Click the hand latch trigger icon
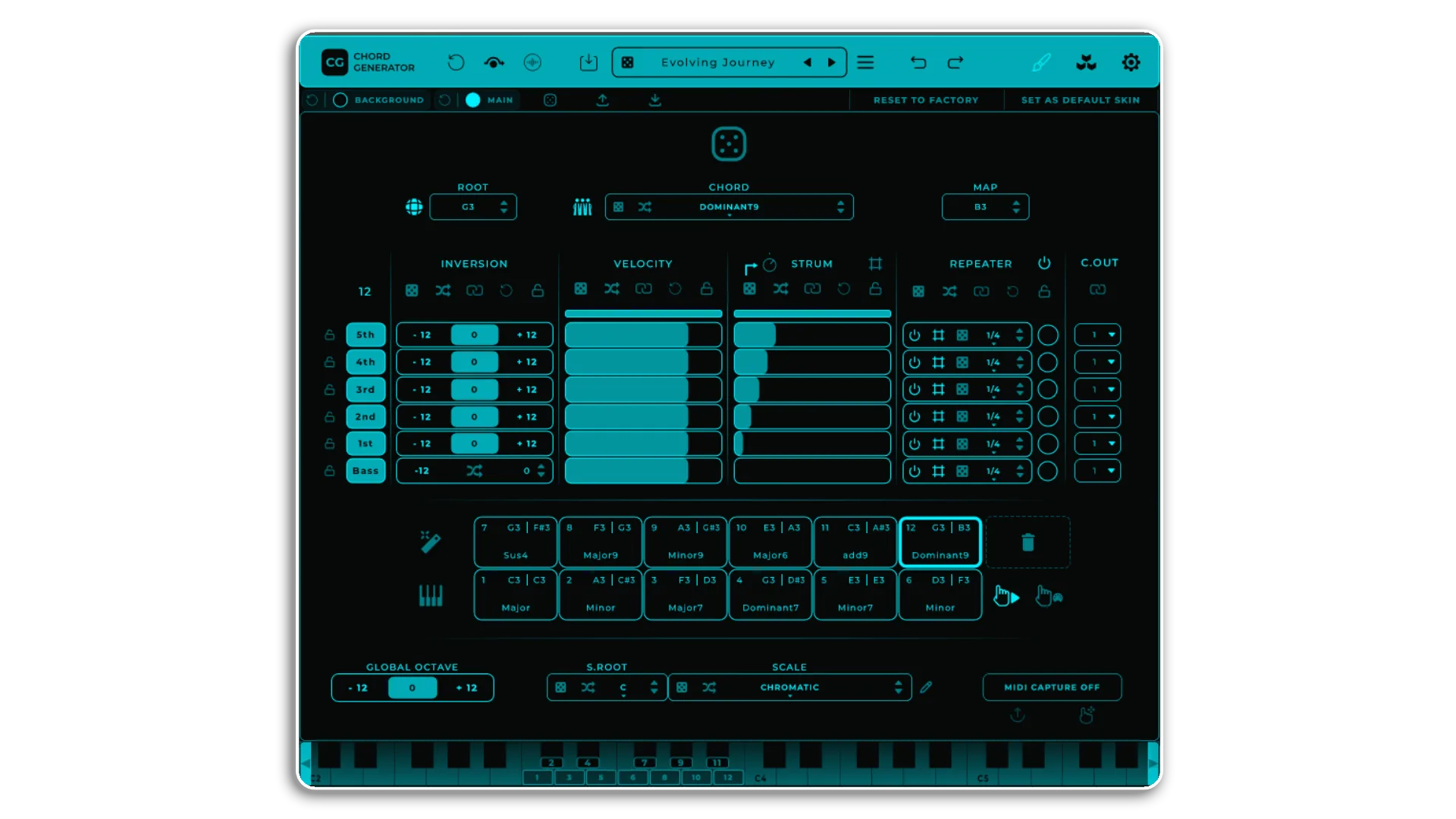 (x=1049, y=596)
